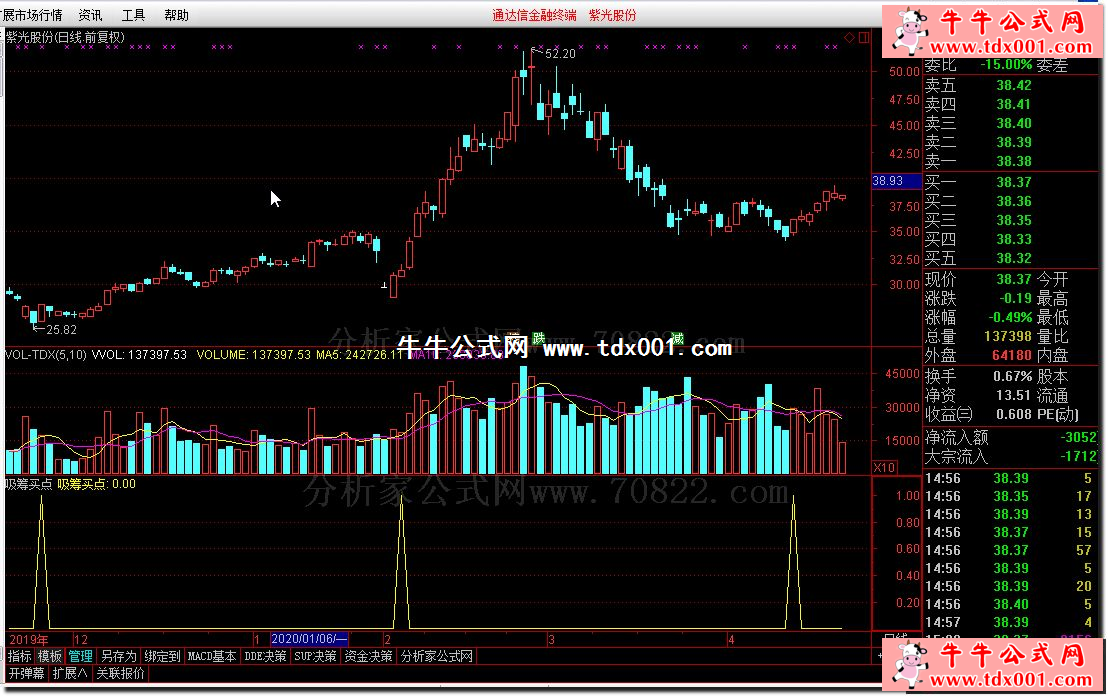Click the 开弹幕 button
This screenshot has height=696, width=1108.
27,673
